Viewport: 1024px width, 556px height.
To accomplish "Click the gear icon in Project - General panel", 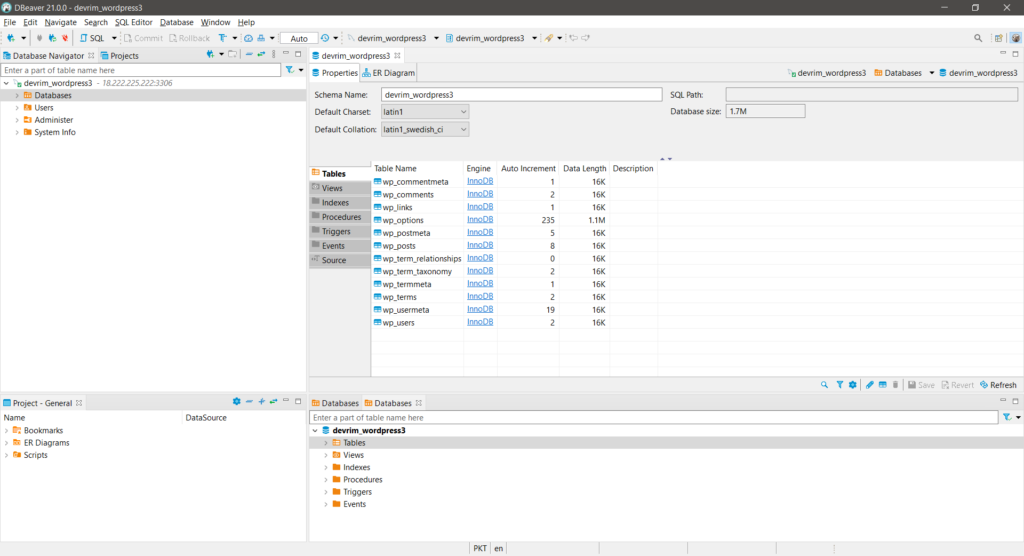I will tap(236, 402).
